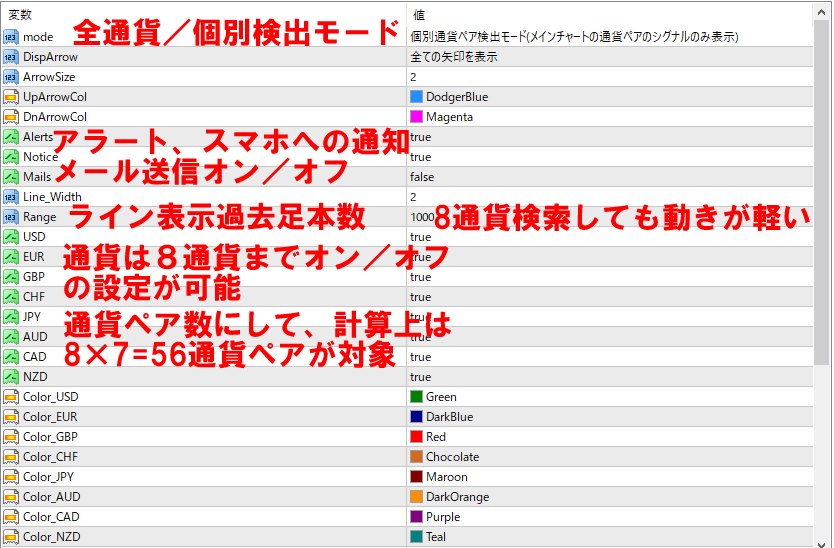Select the Color_AUD variable name
Viewport: 834px width, 548px height.
pyautogui.click(x=52, y=497)
